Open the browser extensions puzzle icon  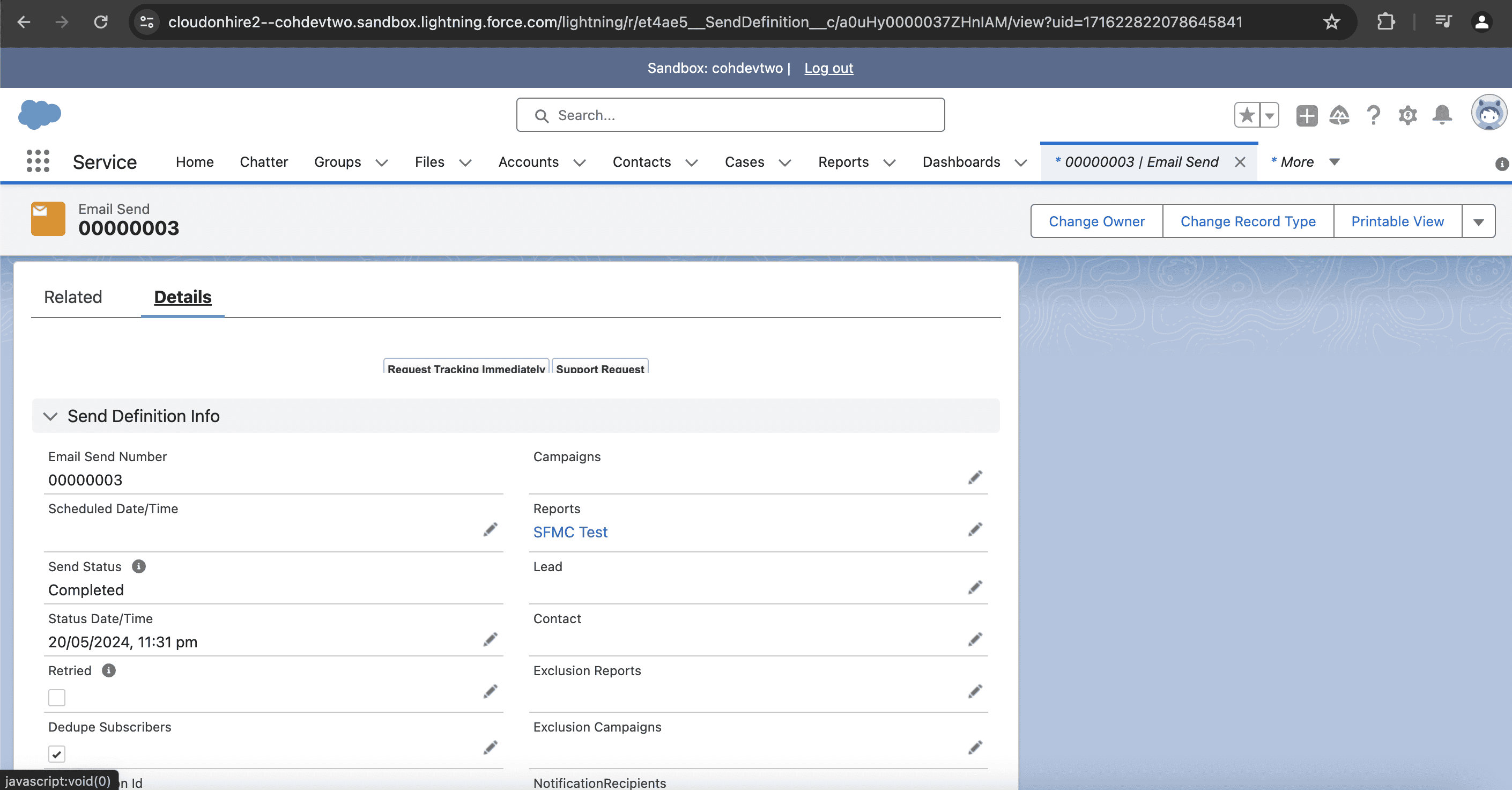[1386, 23]
